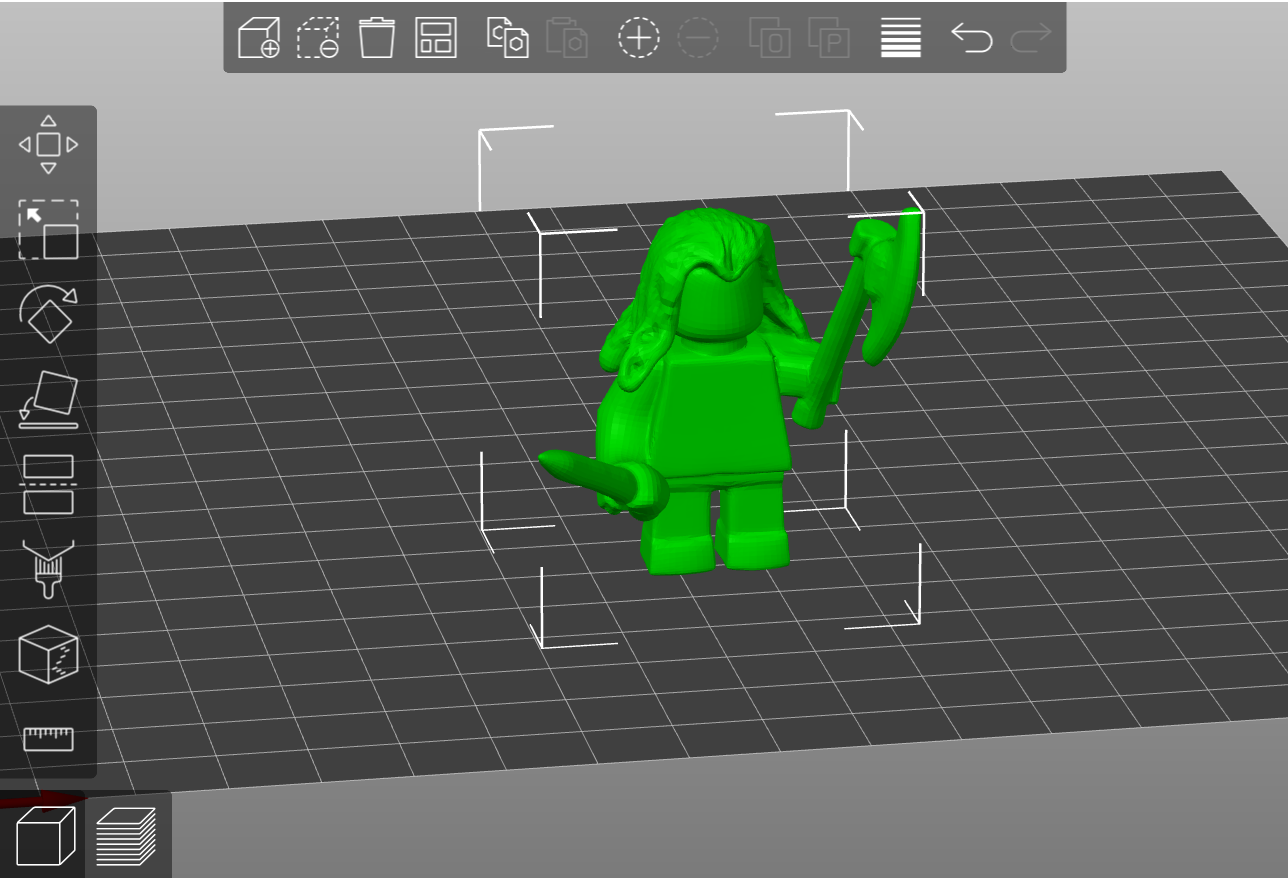The height and width of the screenshot is (878, 1288).
Task: Choose the Rotate tool
Action: (x=48, y=313)
